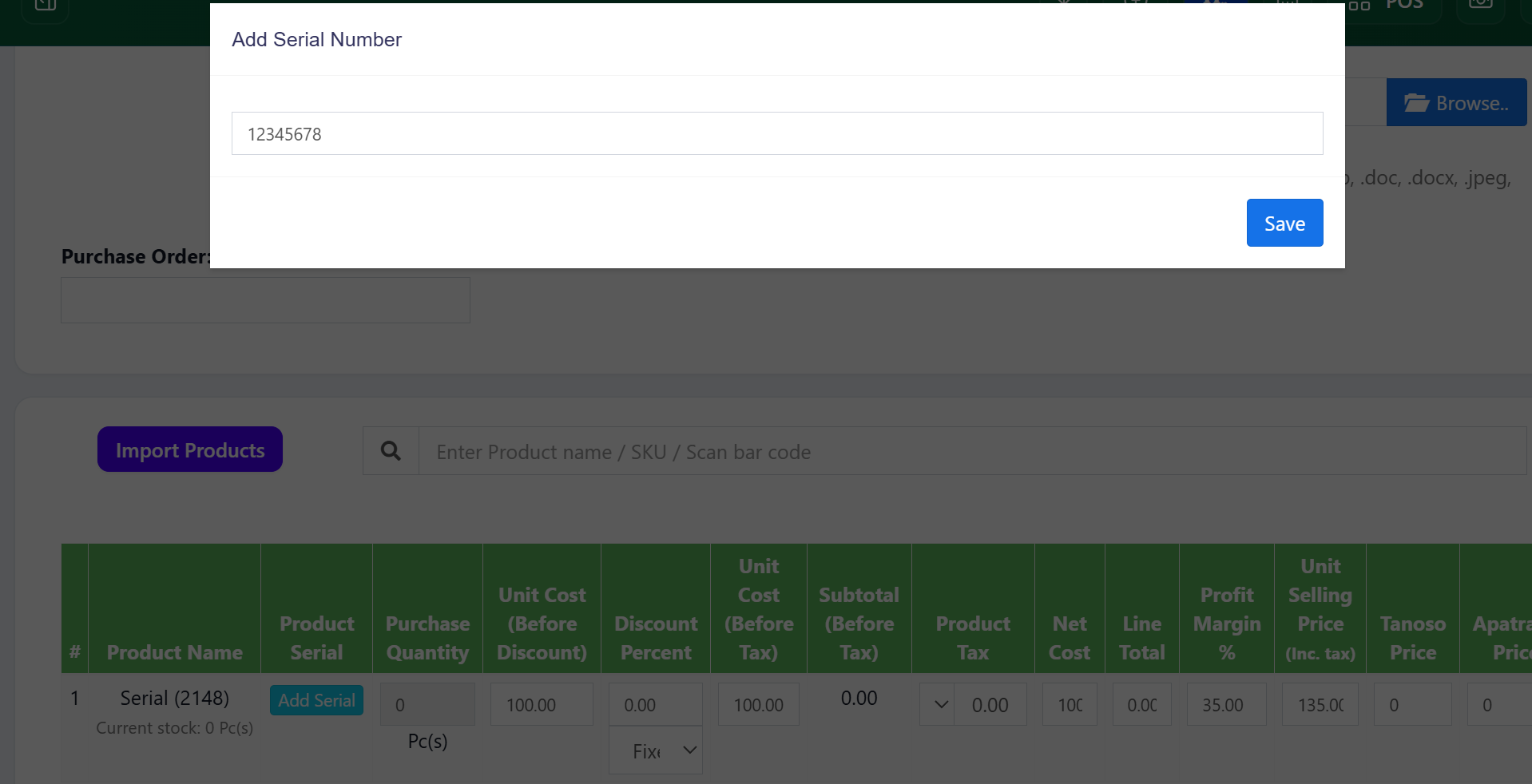Screen dimensions: 1532x784
Task: Edit Unit Selling Price 135.00 field
Action: [x=1320, y=704]
